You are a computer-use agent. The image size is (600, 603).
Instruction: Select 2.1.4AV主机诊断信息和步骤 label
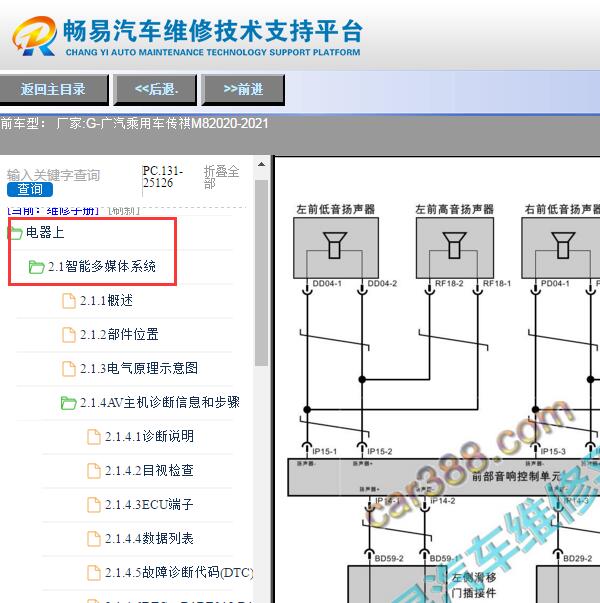coord(160,402)
